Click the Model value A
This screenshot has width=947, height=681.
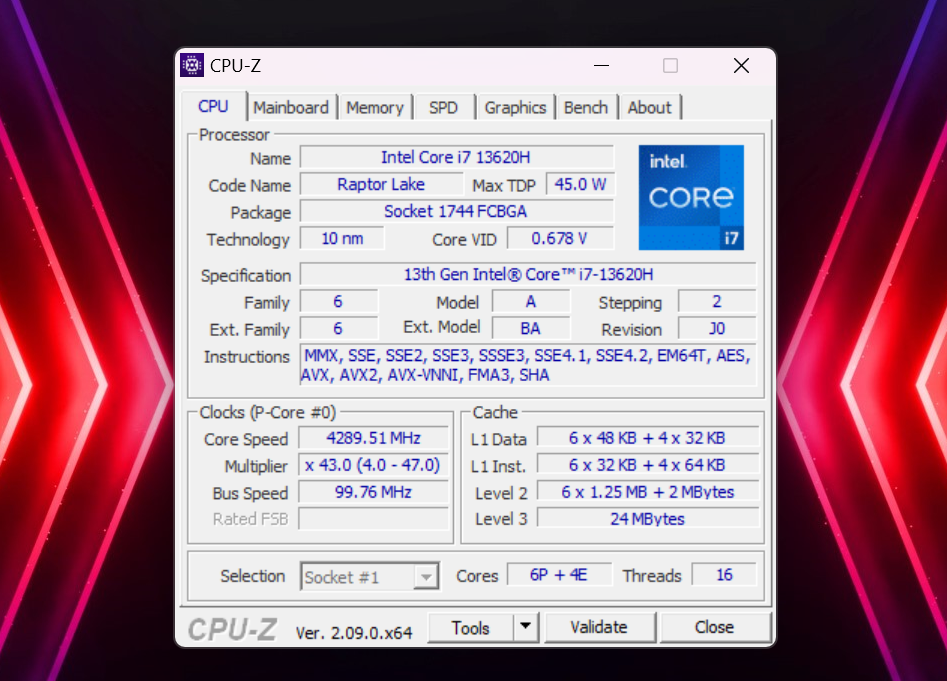(x=531, y=301)
